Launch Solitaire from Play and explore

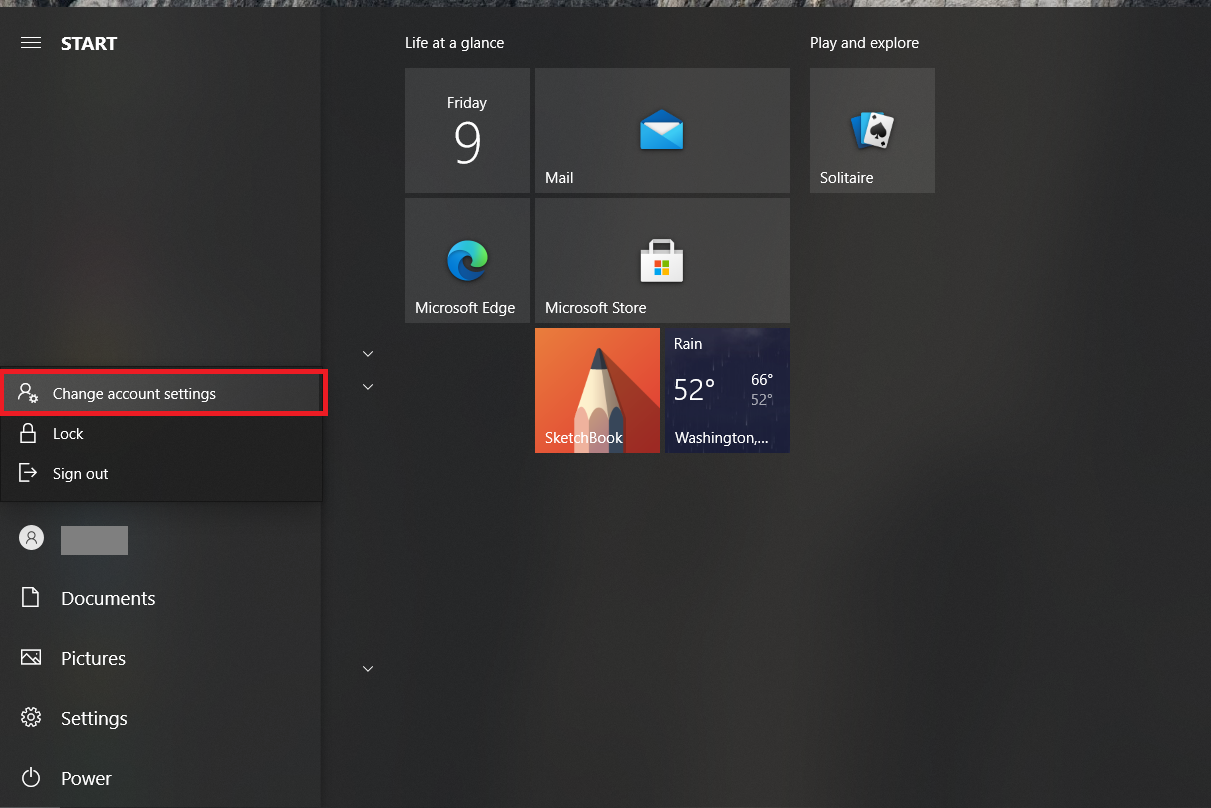tap(871, 130)
